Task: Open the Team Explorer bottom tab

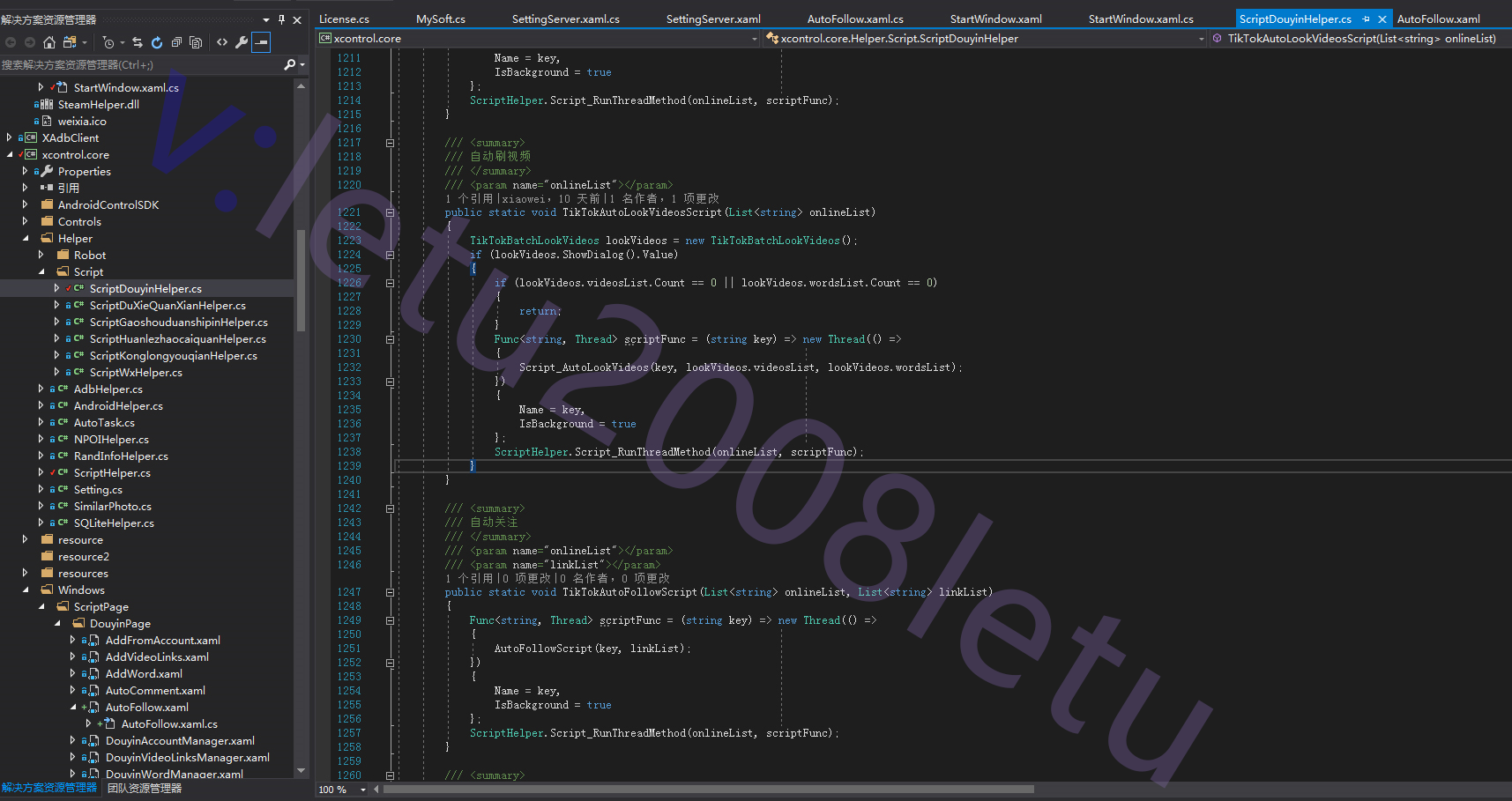Action: pyautogui.click(x=145, y=789)
